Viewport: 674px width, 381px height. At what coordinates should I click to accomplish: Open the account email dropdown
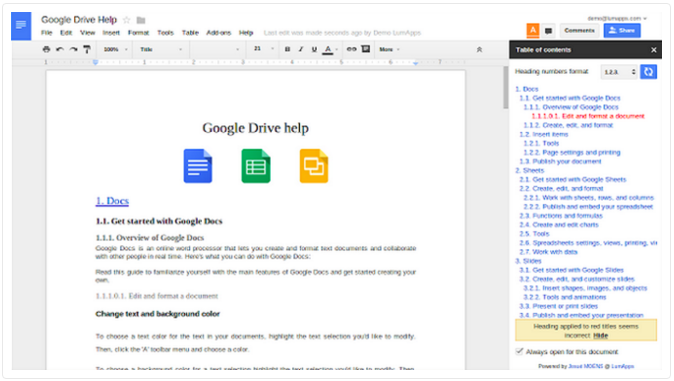pos(616,18)
